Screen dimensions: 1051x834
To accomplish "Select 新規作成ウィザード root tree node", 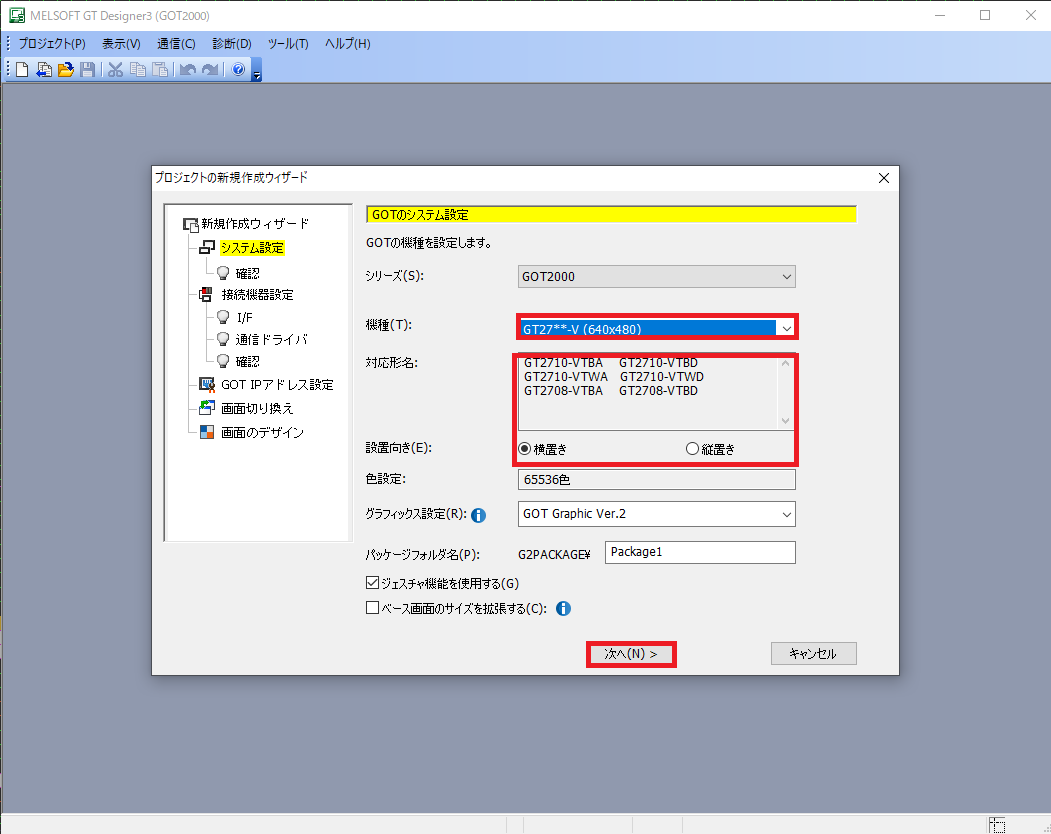I will pos(255,224).
